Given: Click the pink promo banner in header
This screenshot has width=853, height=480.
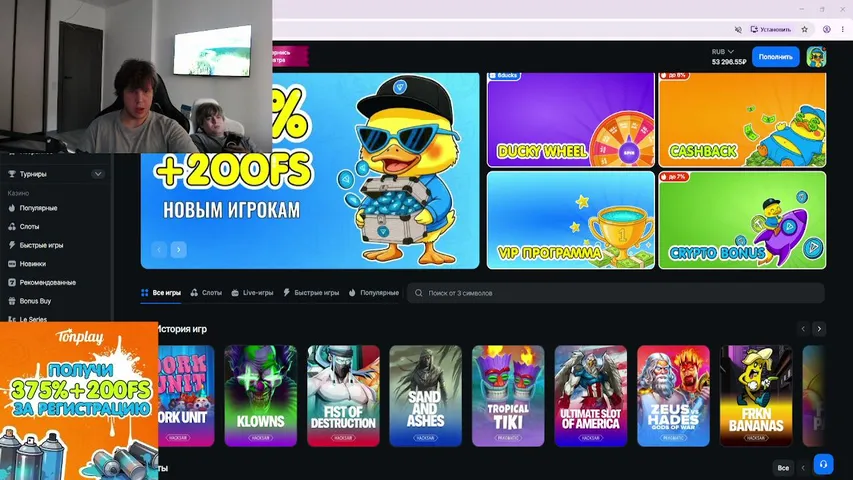Looking at the screenshot, I should pyautogui.click(x=290, y=56).
